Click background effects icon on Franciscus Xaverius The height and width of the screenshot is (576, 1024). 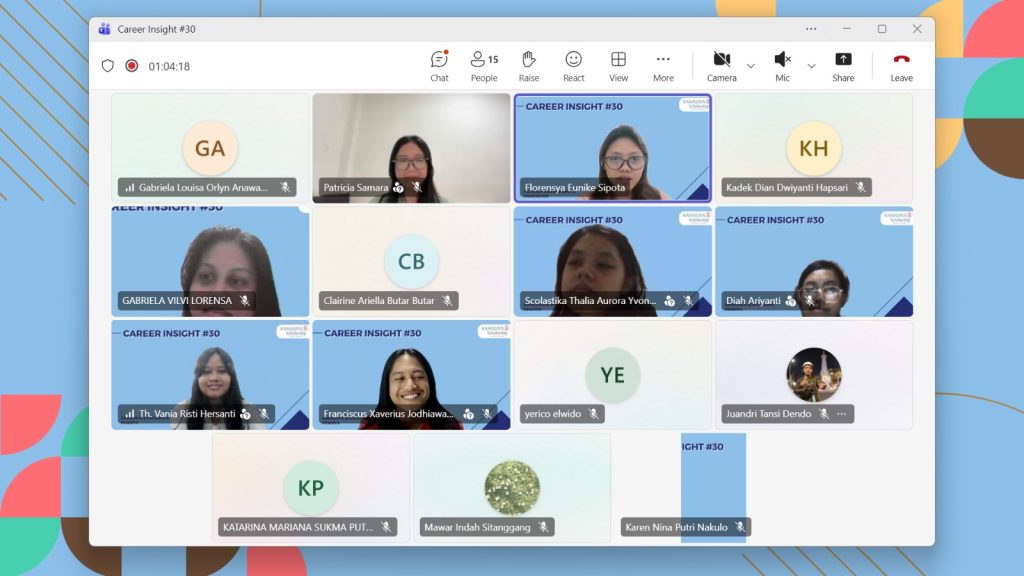click(x=468, y=413)
